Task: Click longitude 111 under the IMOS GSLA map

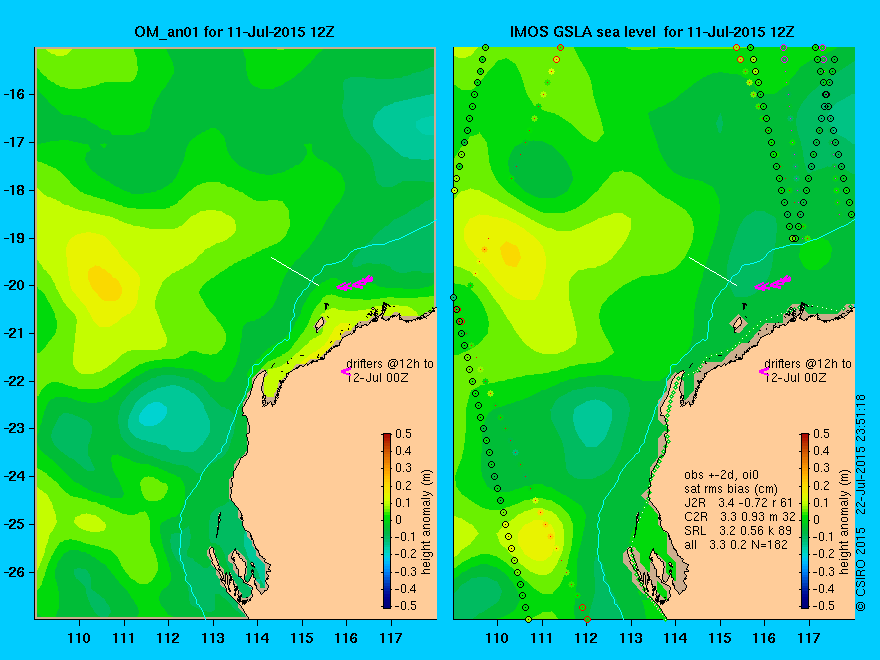Action: pos(542,638)
